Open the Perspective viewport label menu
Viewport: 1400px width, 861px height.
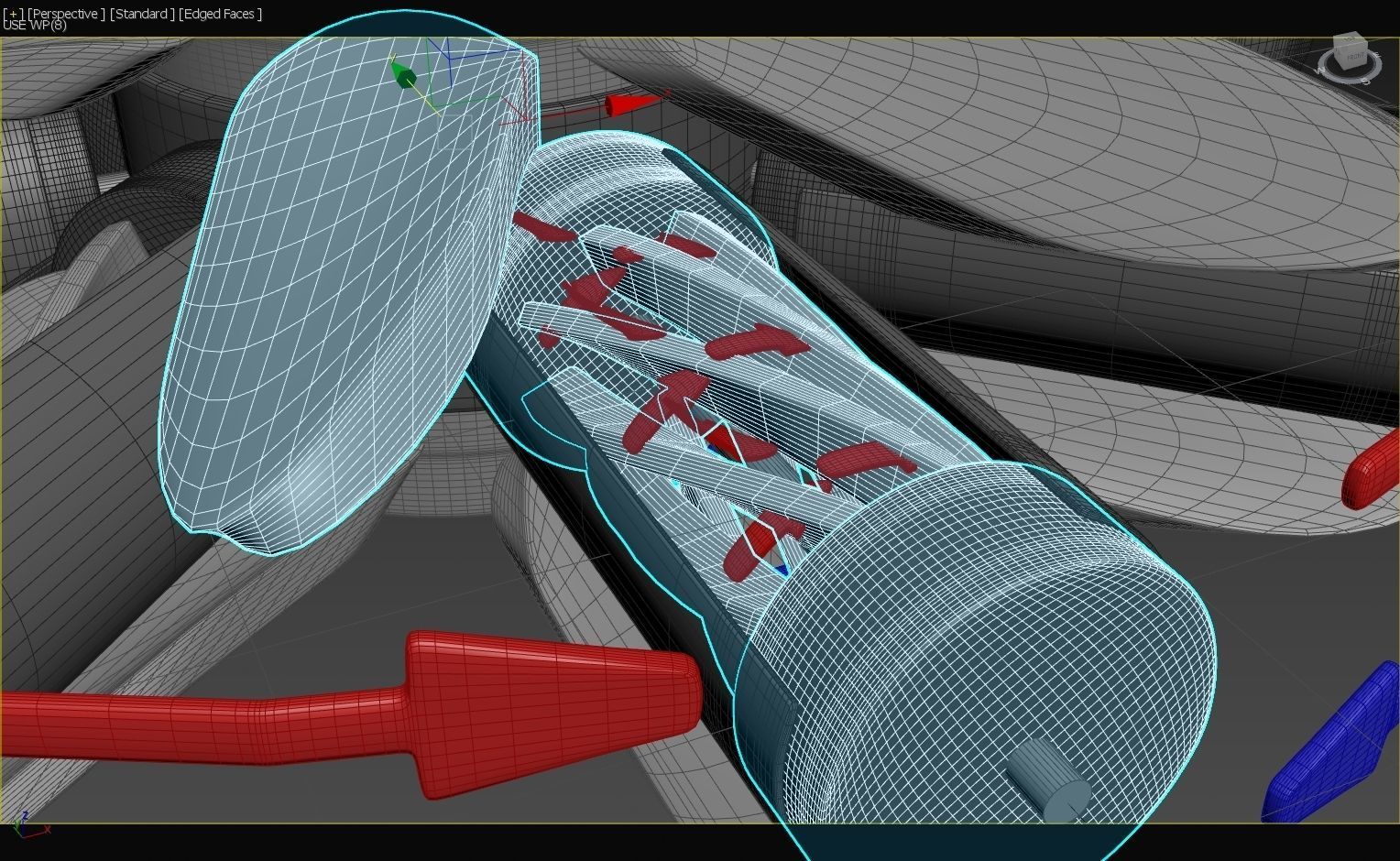[66, 14]
